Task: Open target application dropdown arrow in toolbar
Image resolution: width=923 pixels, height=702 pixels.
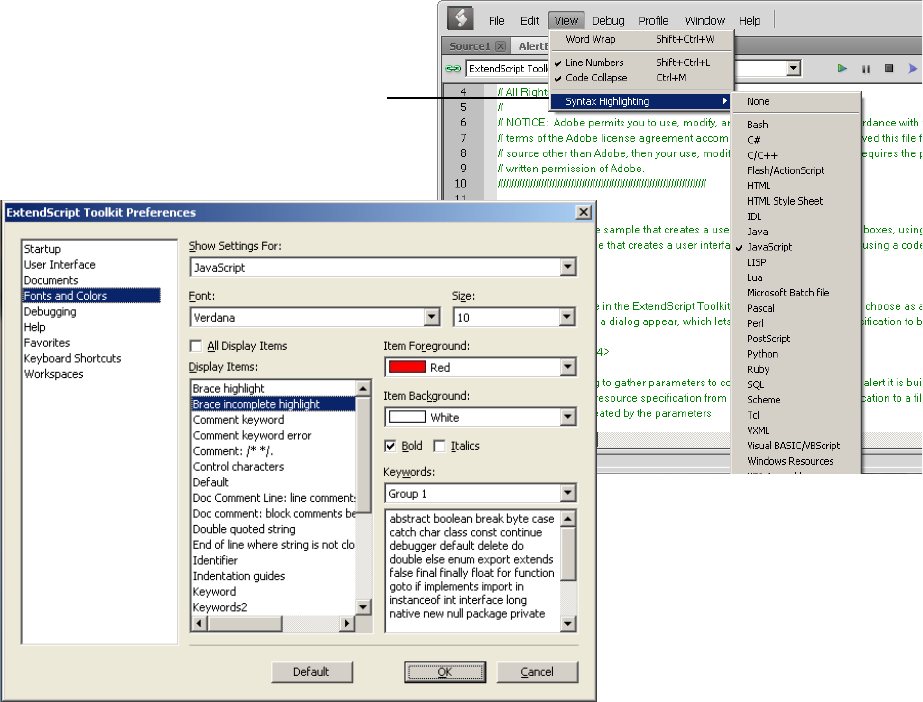Action: (793, 68)
